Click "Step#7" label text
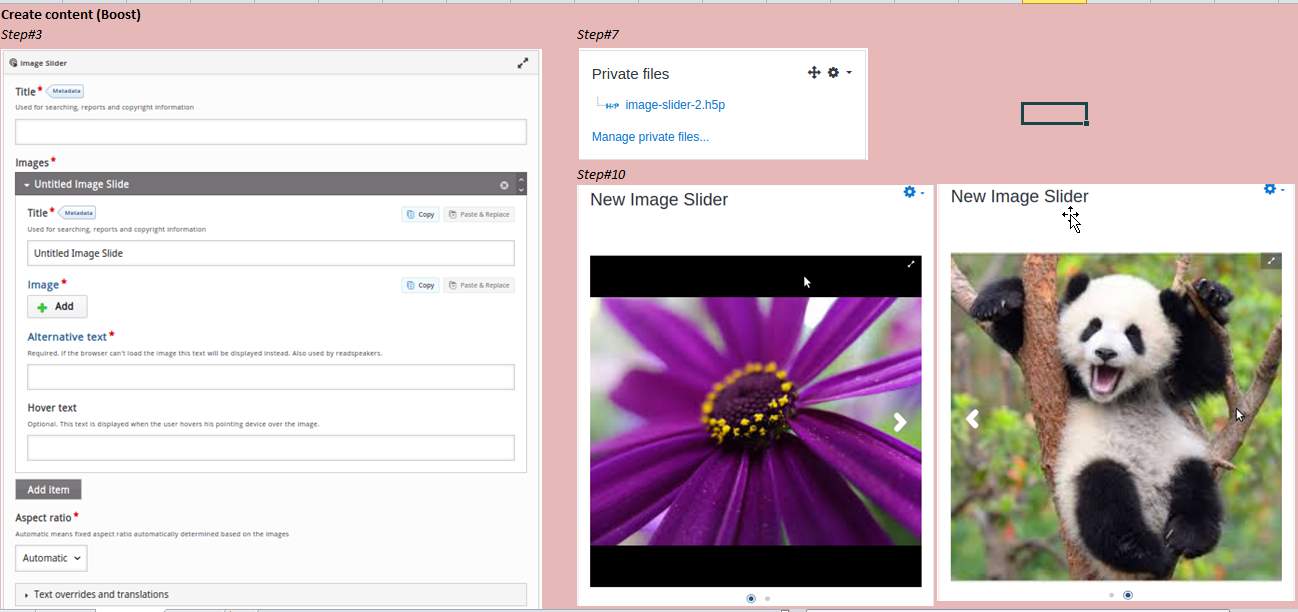 [x=598, y=35]
